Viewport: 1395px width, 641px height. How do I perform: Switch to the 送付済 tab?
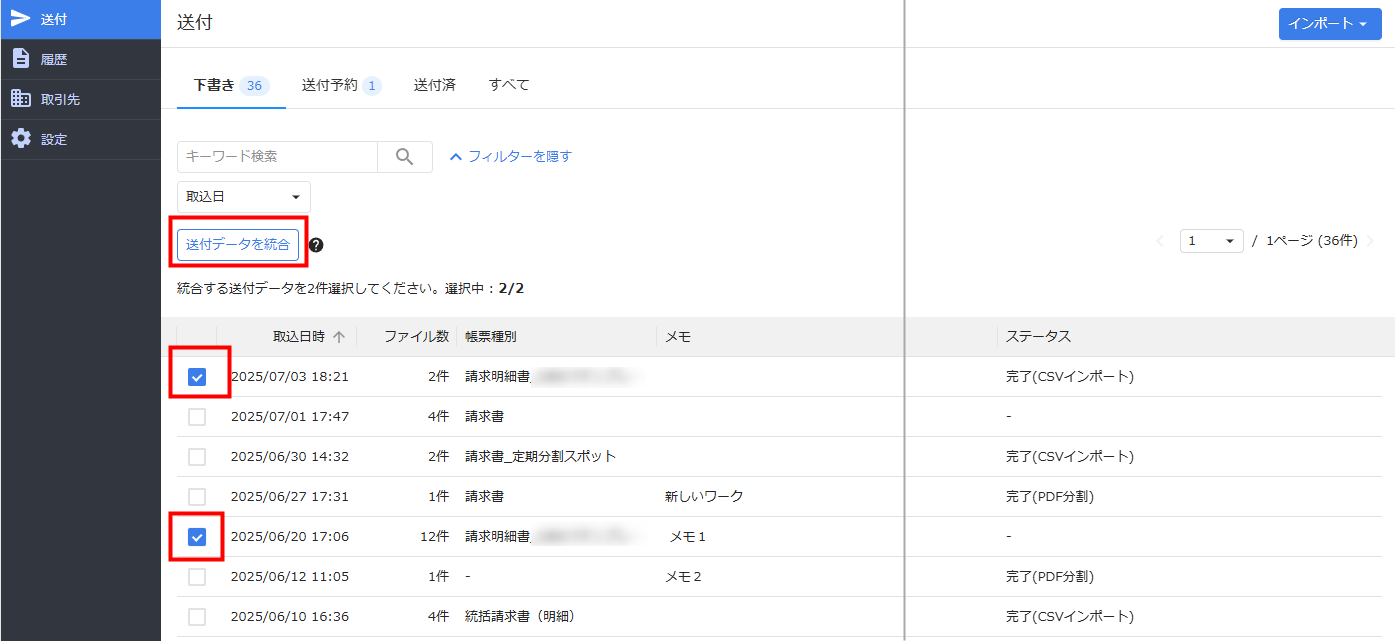point(435,86)
